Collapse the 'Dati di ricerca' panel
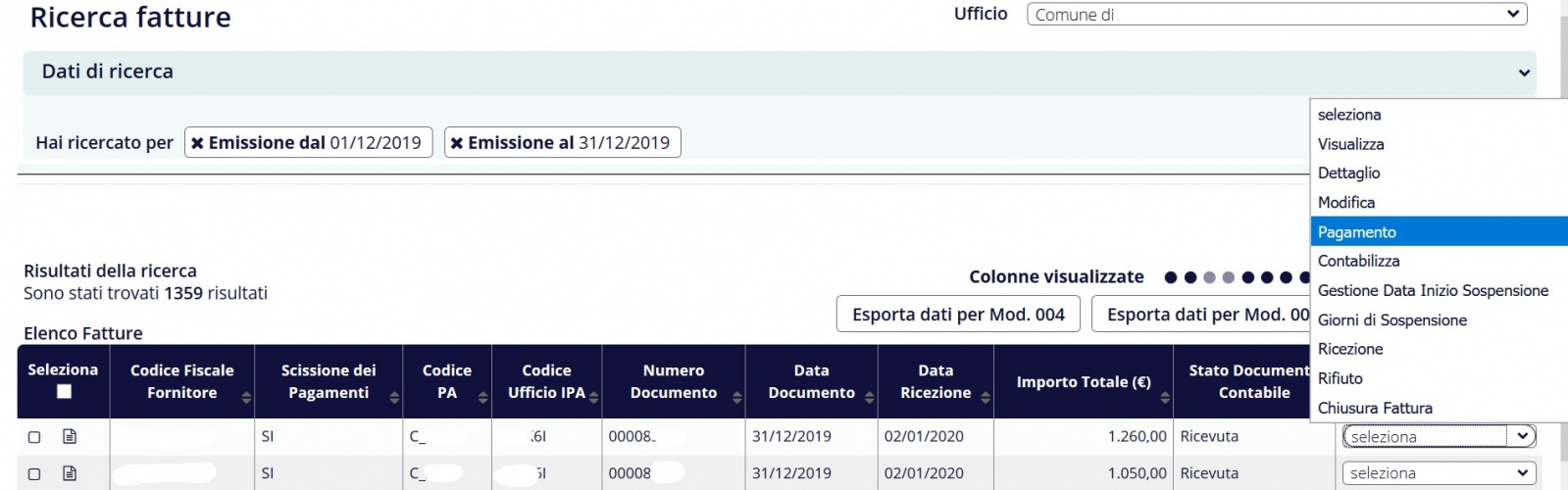The width and height of the screenshot is (1568, 490). click(1524, 73)
